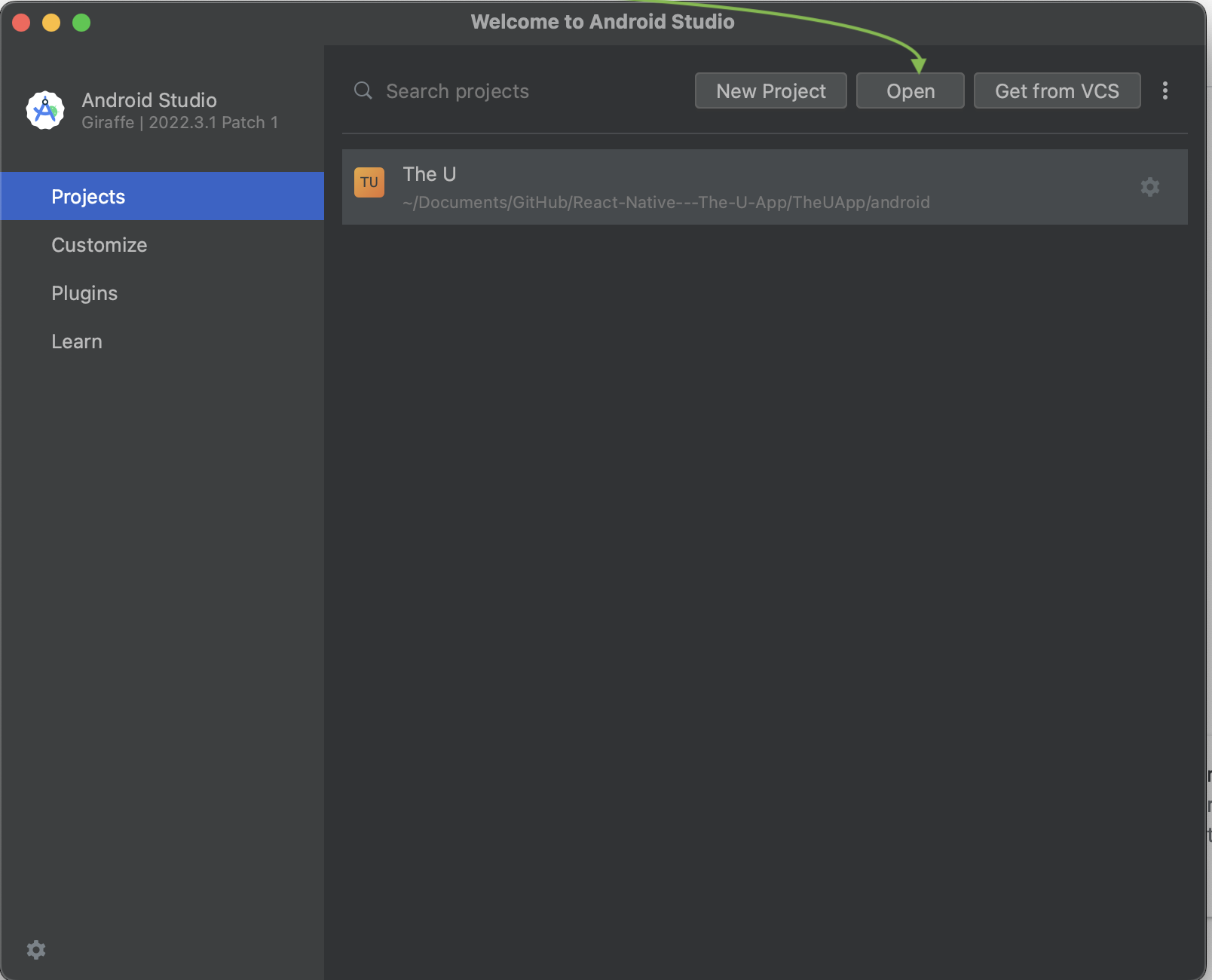Click the Android Studio logo icon

45,111
